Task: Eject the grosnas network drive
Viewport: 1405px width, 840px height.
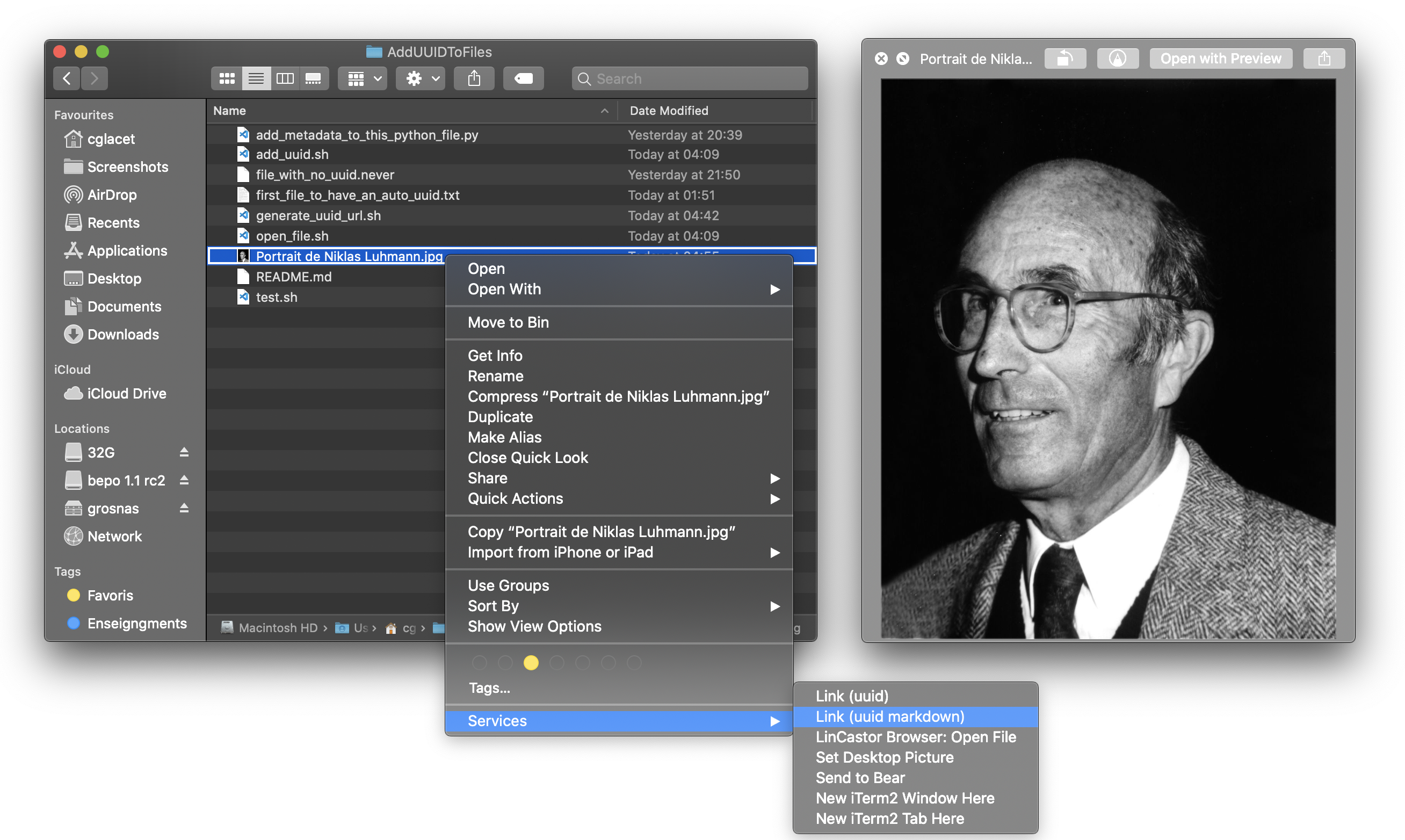Action: tap(184, 508)
